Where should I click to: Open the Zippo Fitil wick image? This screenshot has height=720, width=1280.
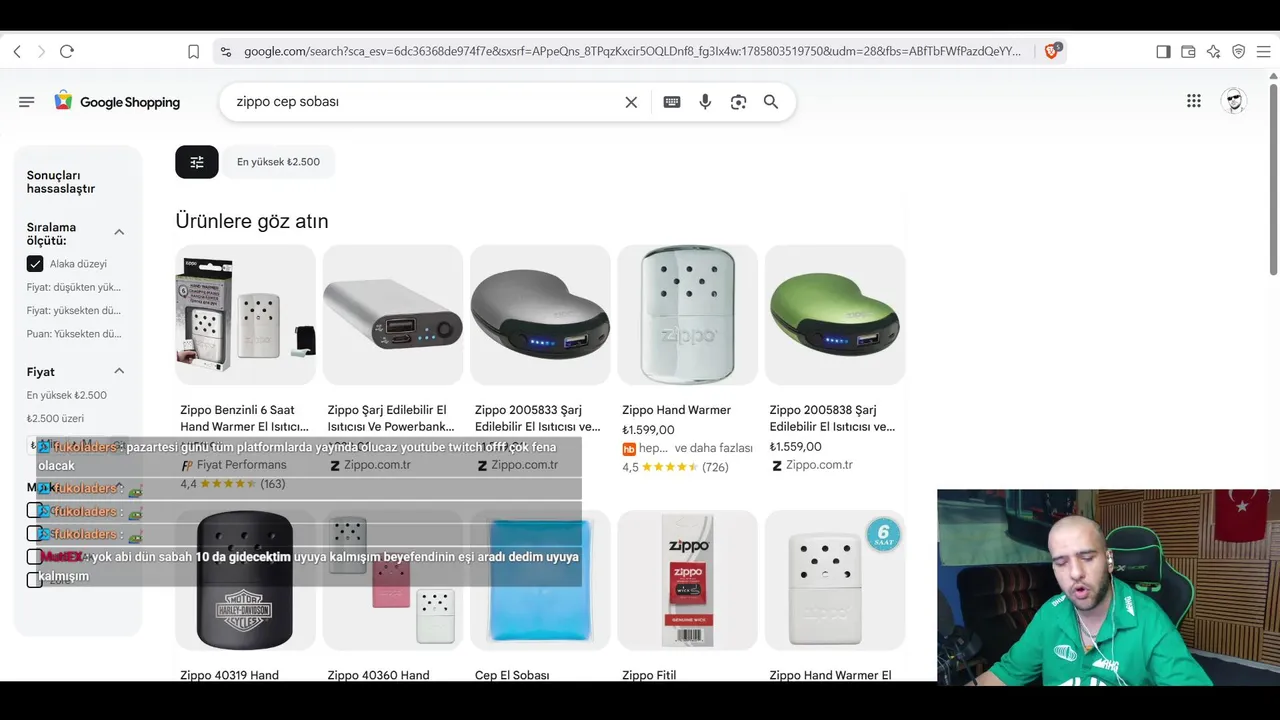tap(687, 580)
